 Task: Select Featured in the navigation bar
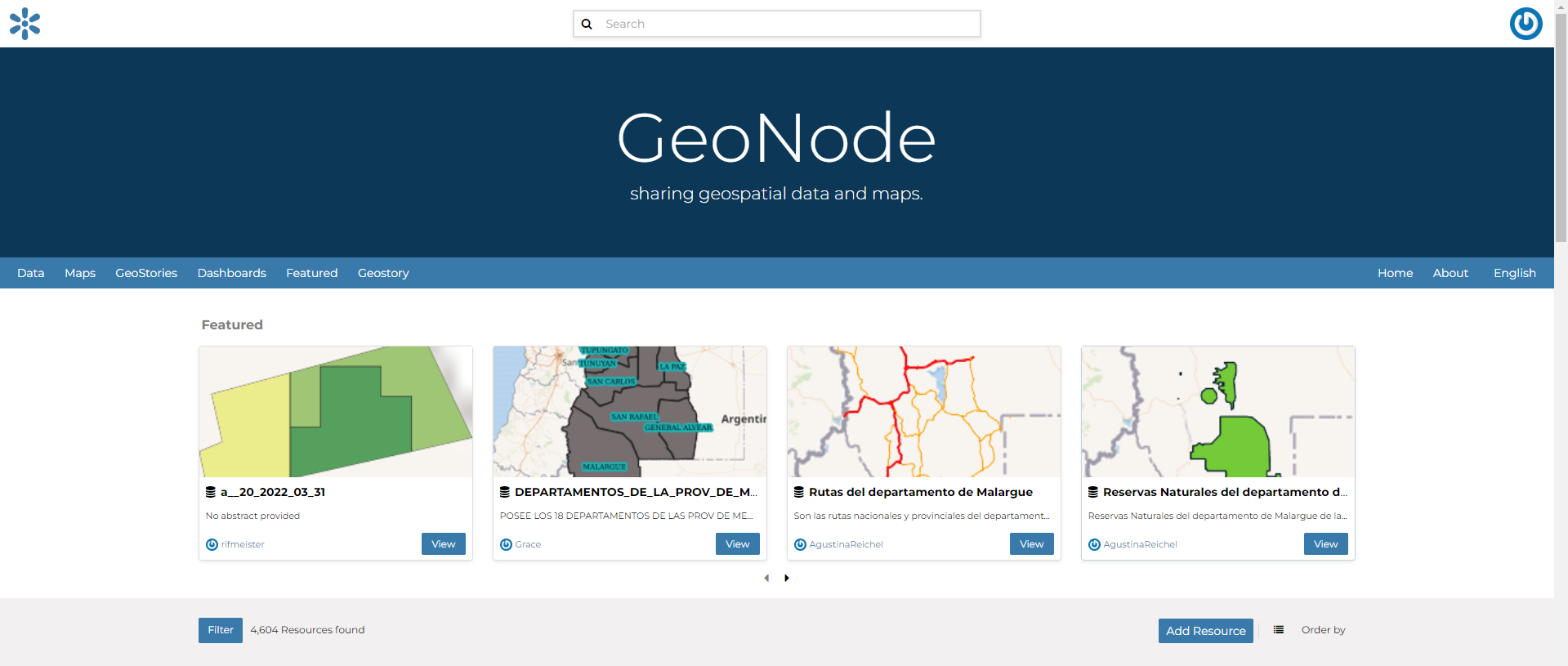pyautogui.click(x=312, y=273)
